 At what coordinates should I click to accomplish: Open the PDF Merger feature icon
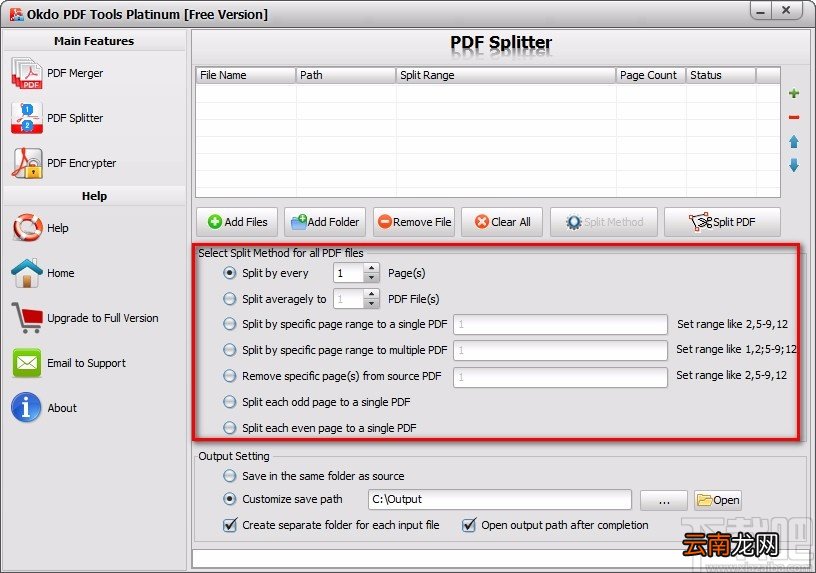[27, 73]
